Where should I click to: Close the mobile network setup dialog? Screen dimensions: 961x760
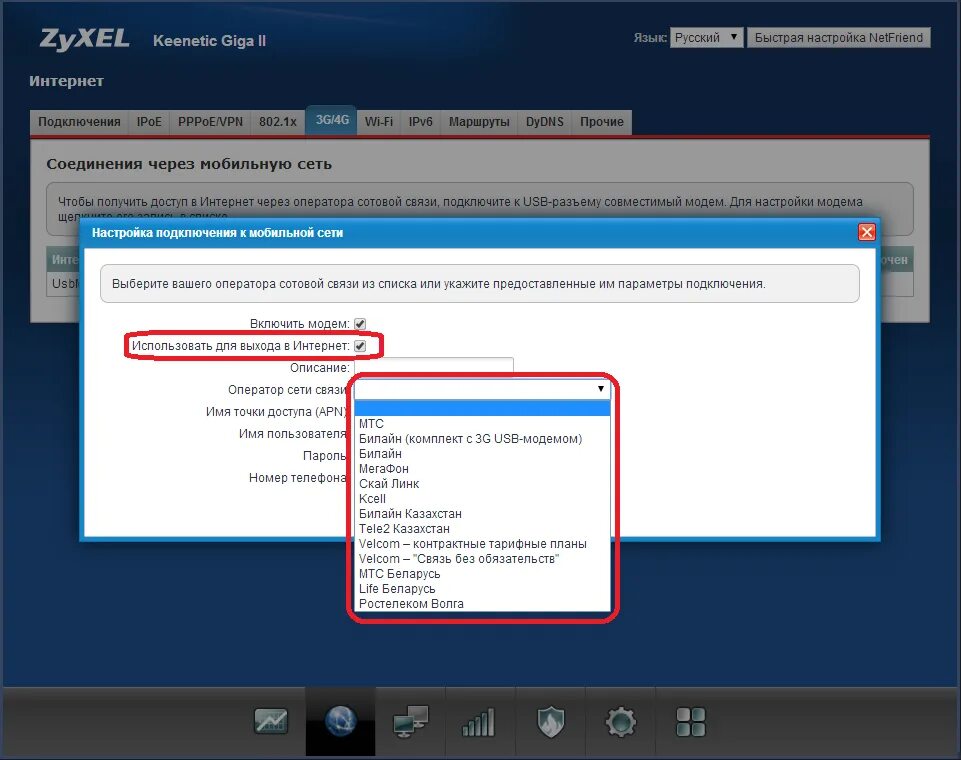[x=867, y=232]
